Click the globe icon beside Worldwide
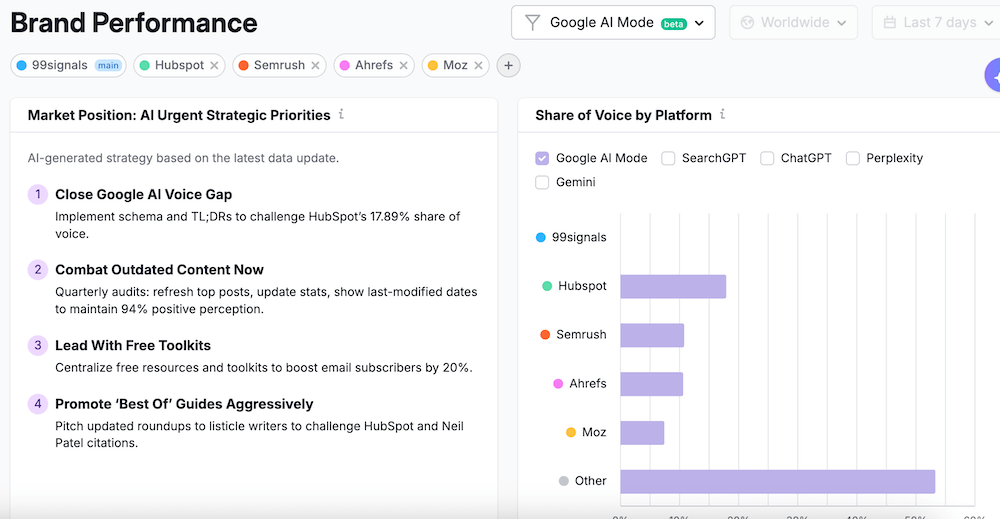Viewport: 1000px width, 519px height. point(747,23)
